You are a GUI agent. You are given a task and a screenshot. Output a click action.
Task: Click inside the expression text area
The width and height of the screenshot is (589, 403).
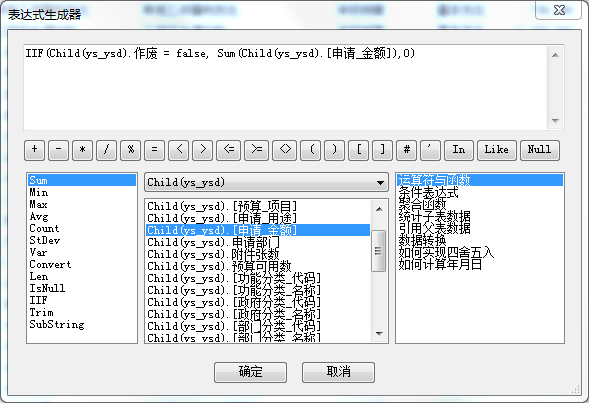285,88
